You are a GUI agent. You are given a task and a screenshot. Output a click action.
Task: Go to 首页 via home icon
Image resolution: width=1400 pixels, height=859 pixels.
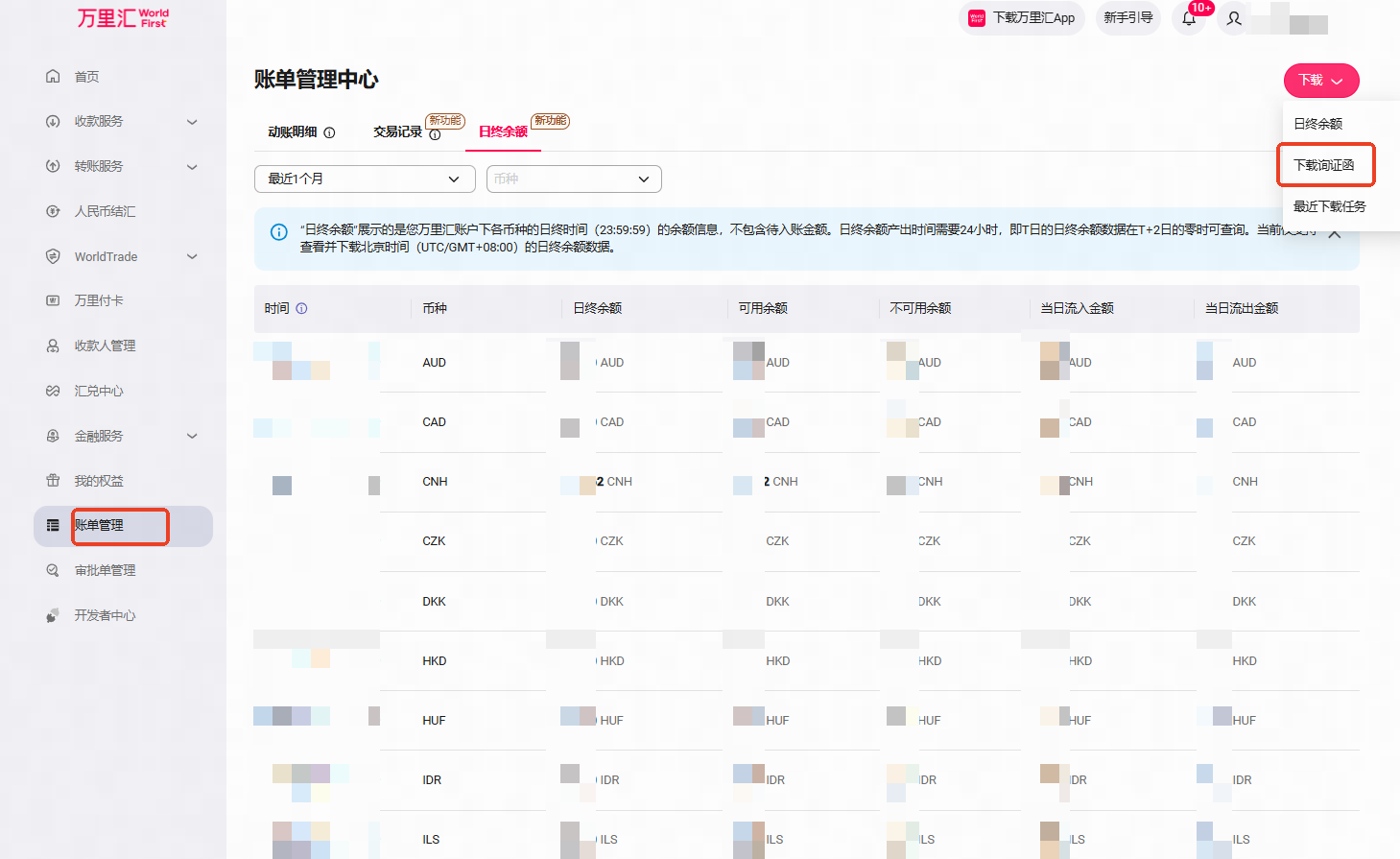[53, 76]
